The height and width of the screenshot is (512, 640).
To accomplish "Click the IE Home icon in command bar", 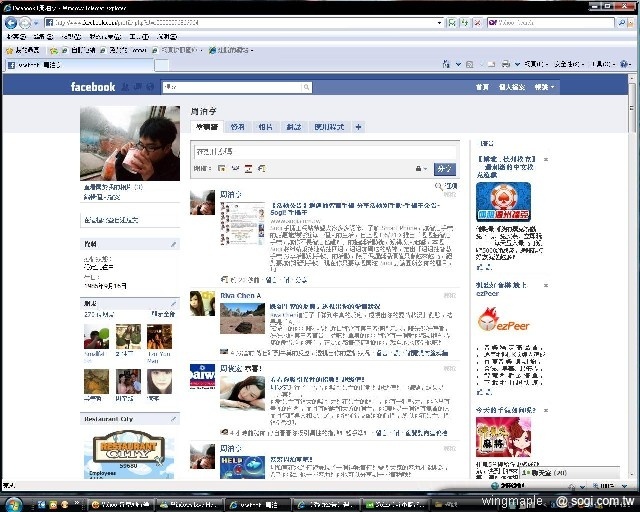I will (446, 64).
